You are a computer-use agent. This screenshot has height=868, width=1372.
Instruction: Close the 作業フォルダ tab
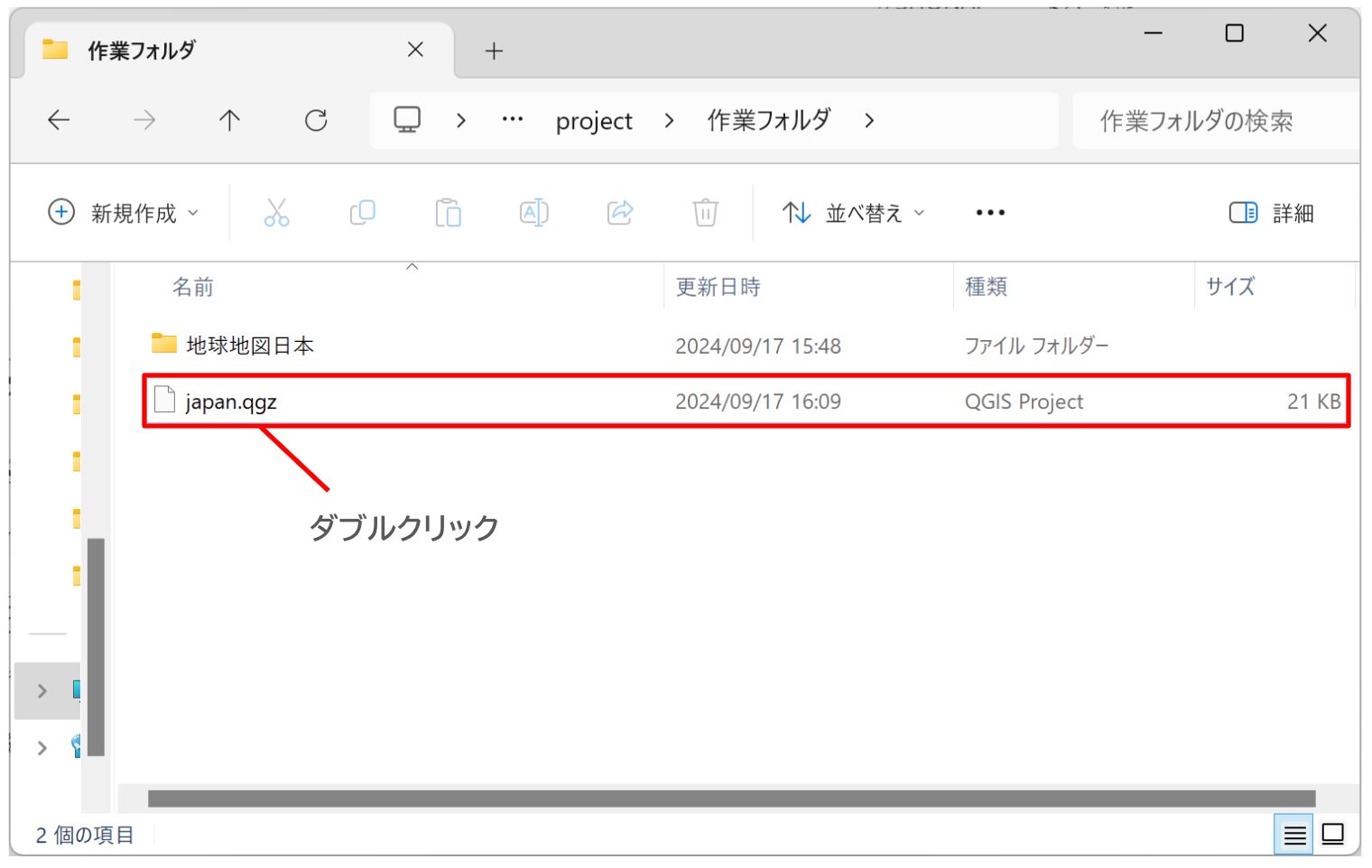point(415,50)
